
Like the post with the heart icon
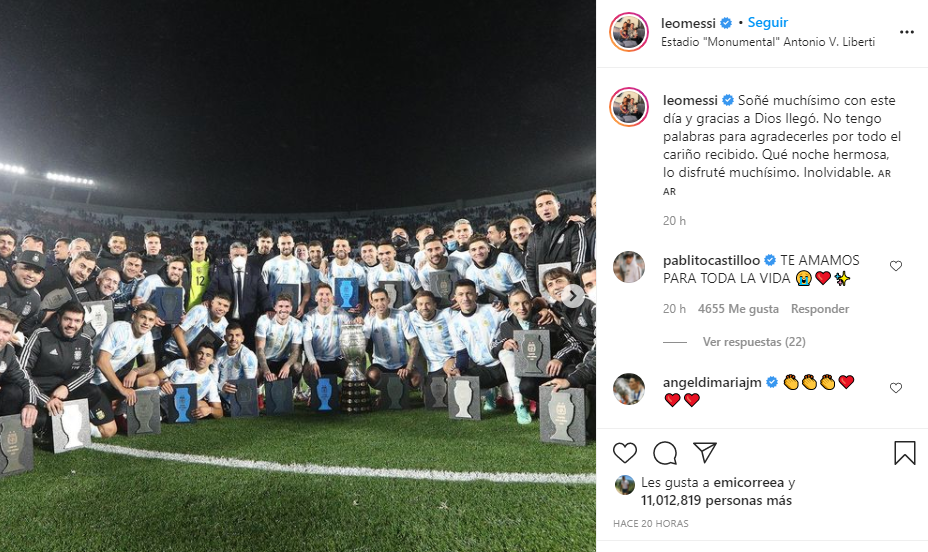tap(624, 453)
